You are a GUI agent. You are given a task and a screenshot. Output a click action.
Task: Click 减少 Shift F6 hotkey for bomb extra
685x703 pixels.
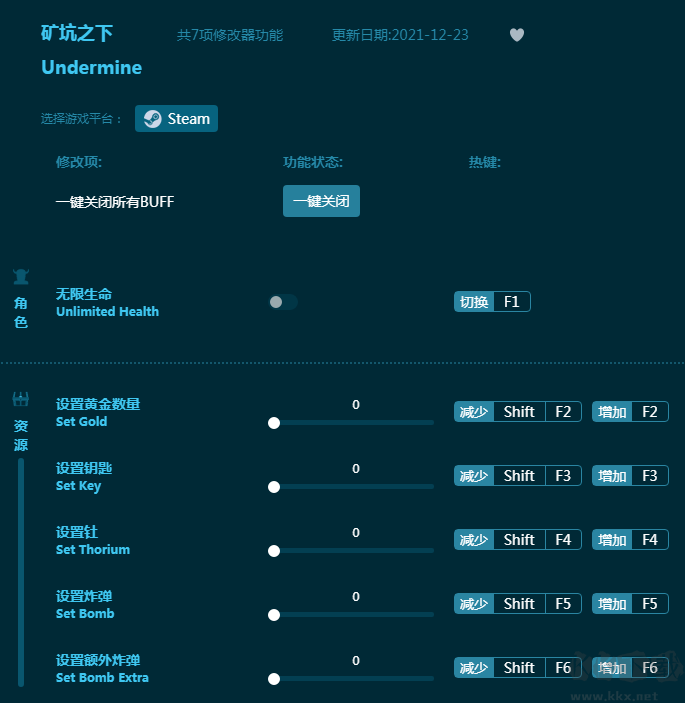tap(518, 668)
